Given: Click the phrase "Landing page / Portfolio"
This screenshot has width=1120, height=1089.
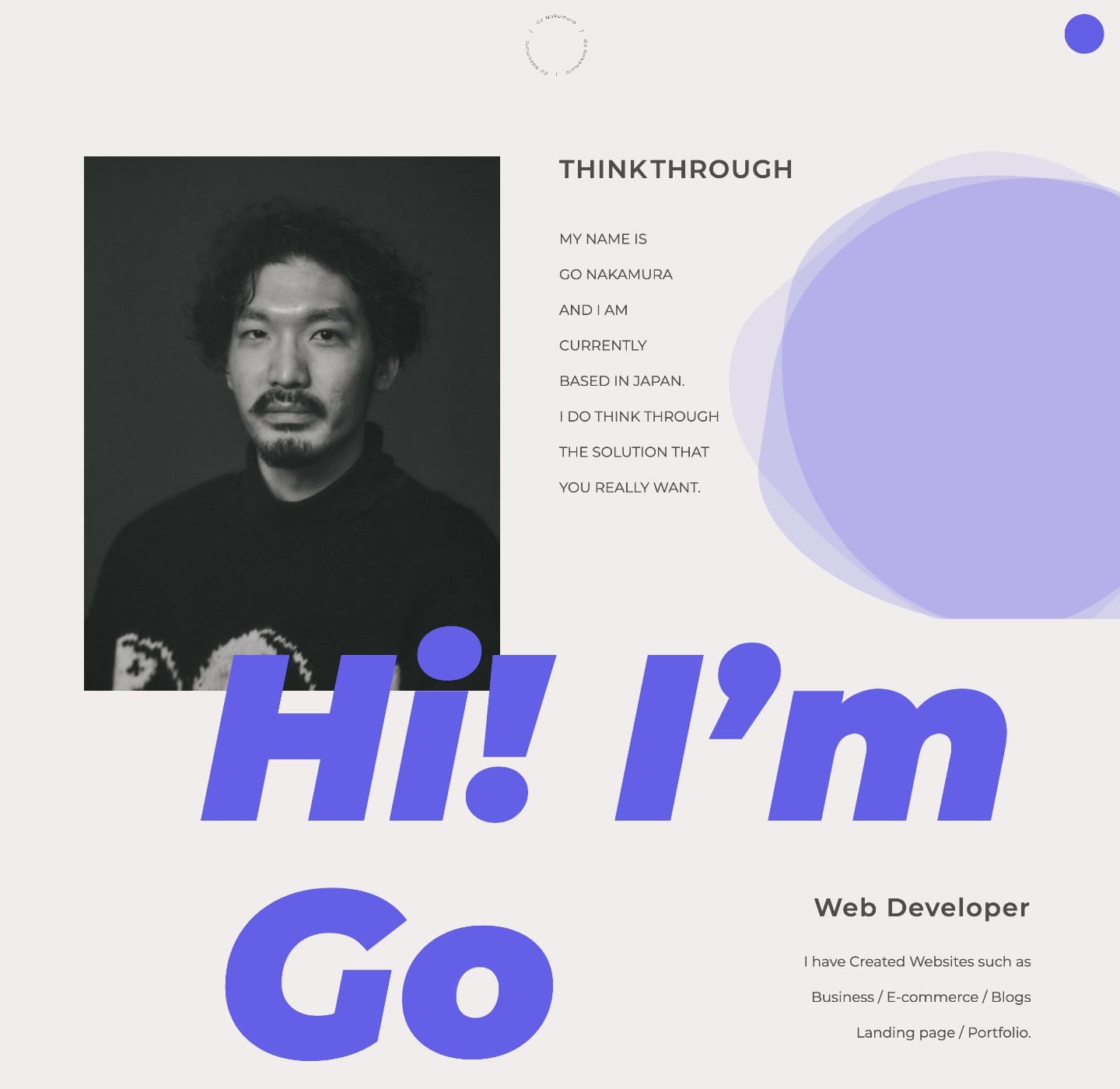Looking at the screenshot, I should (944, 1032).
